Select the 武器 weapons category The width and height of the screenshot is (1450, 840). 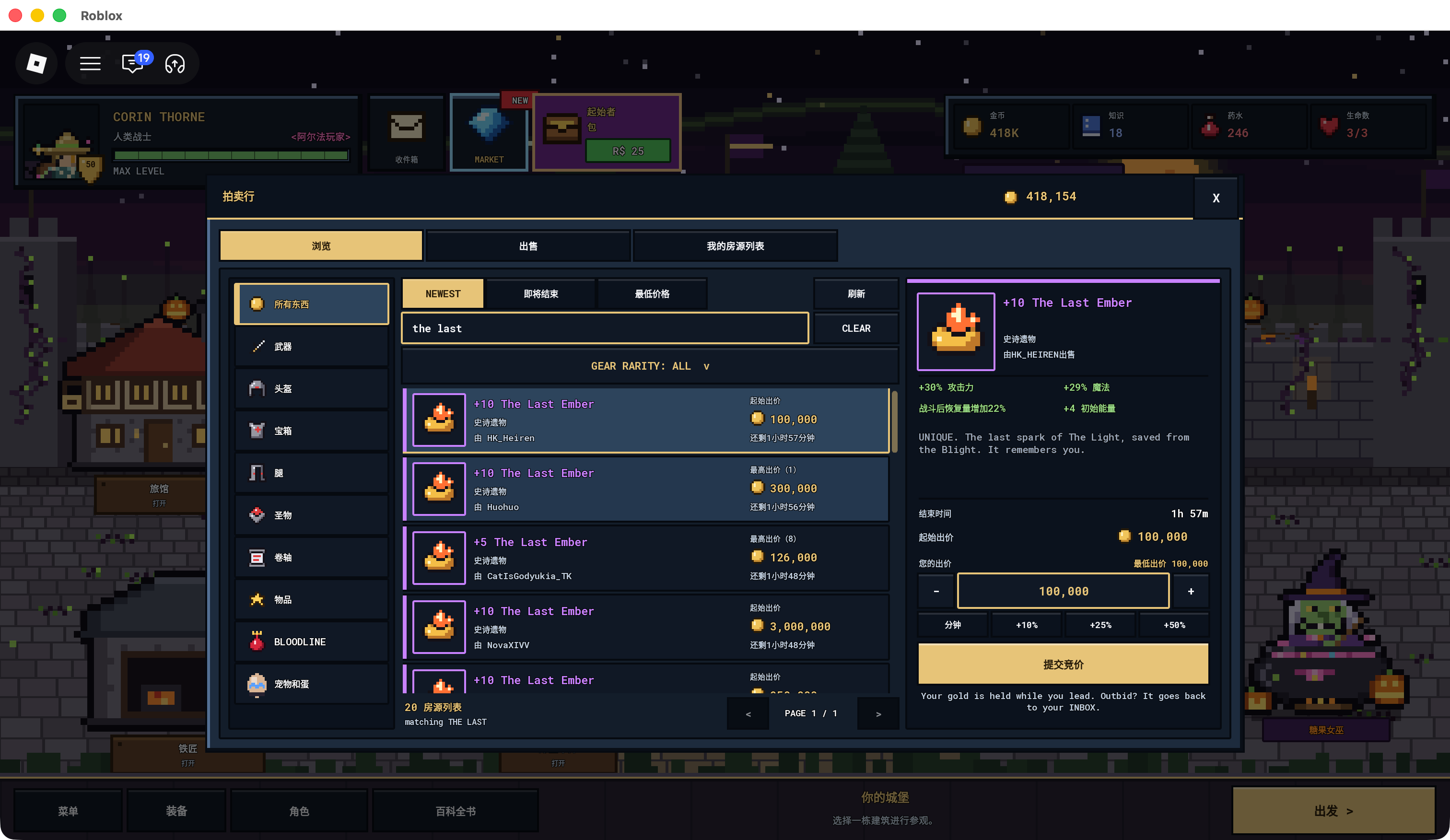[x=311, y=346]
